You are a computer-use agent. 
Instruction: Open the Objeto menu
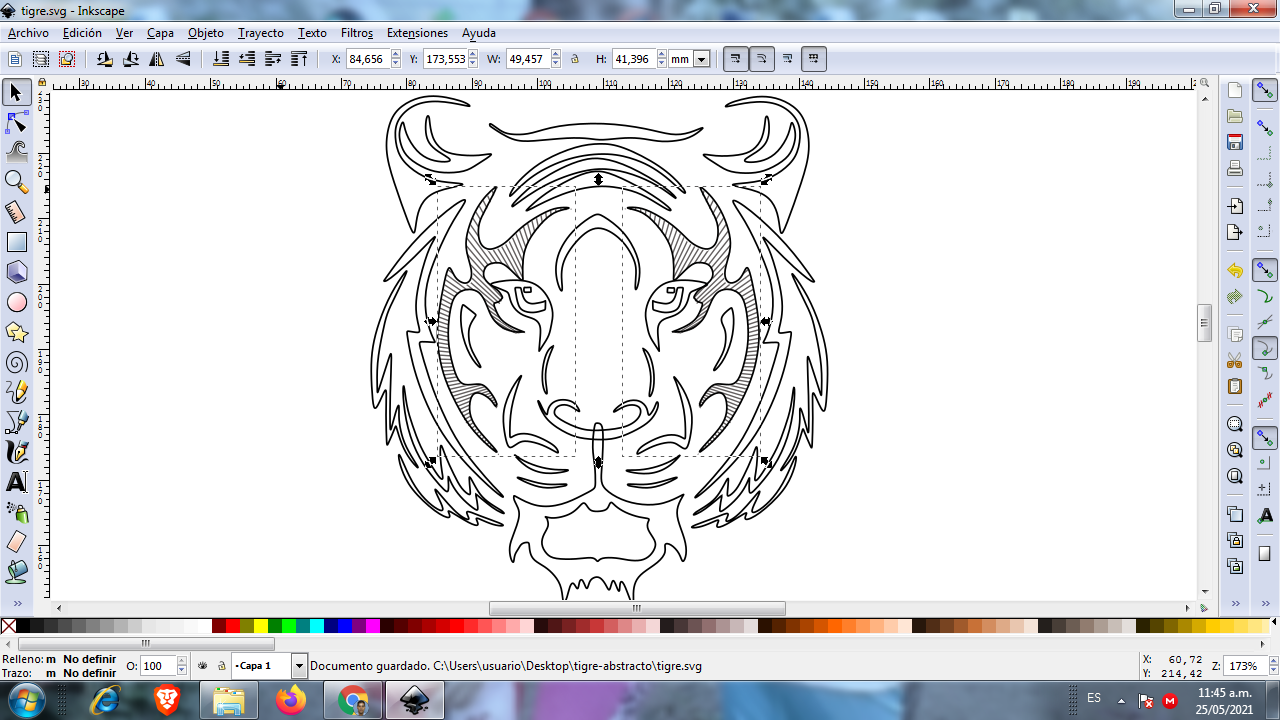click(x=206, y=33)
